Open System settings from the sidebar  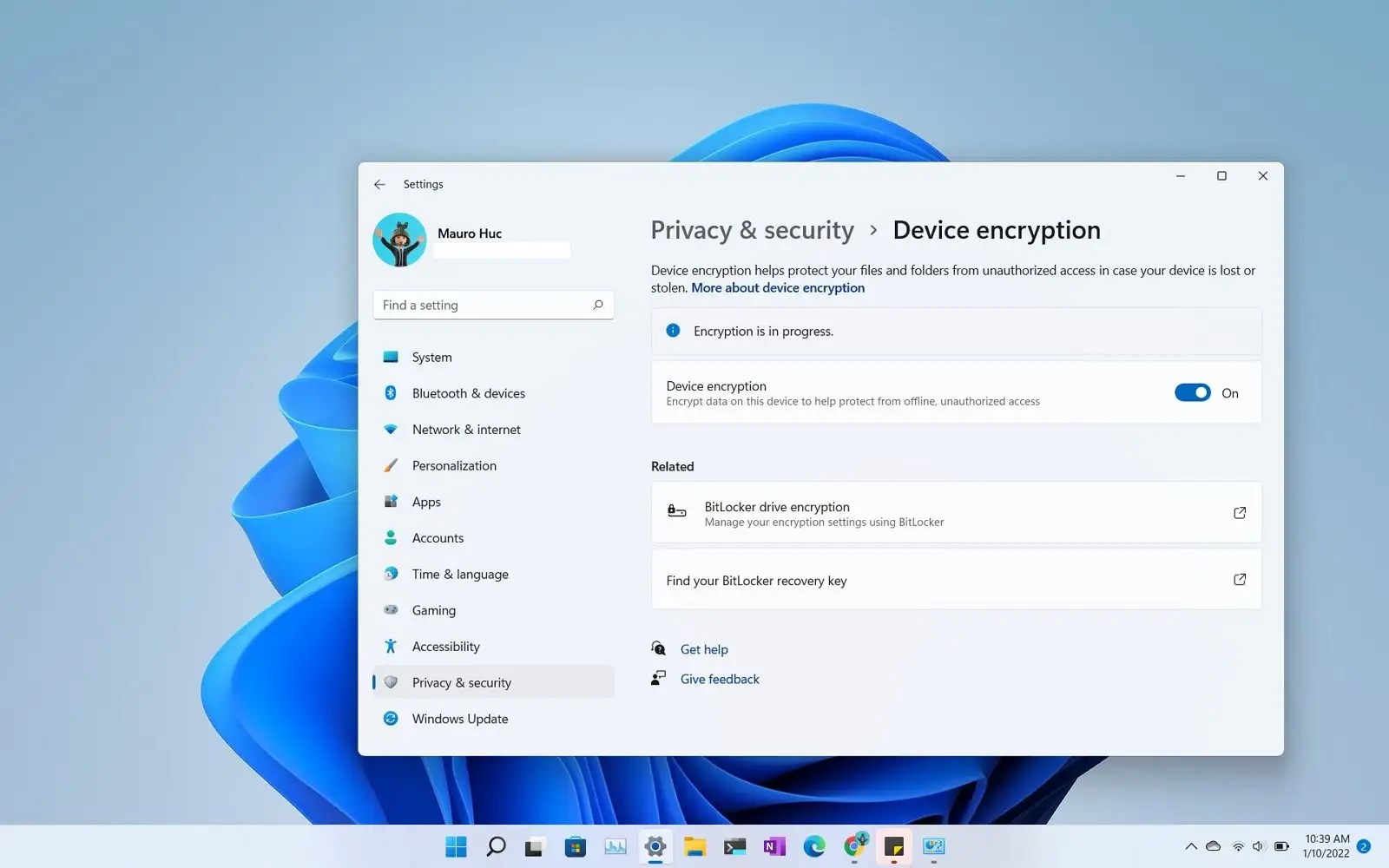[431, 357]
